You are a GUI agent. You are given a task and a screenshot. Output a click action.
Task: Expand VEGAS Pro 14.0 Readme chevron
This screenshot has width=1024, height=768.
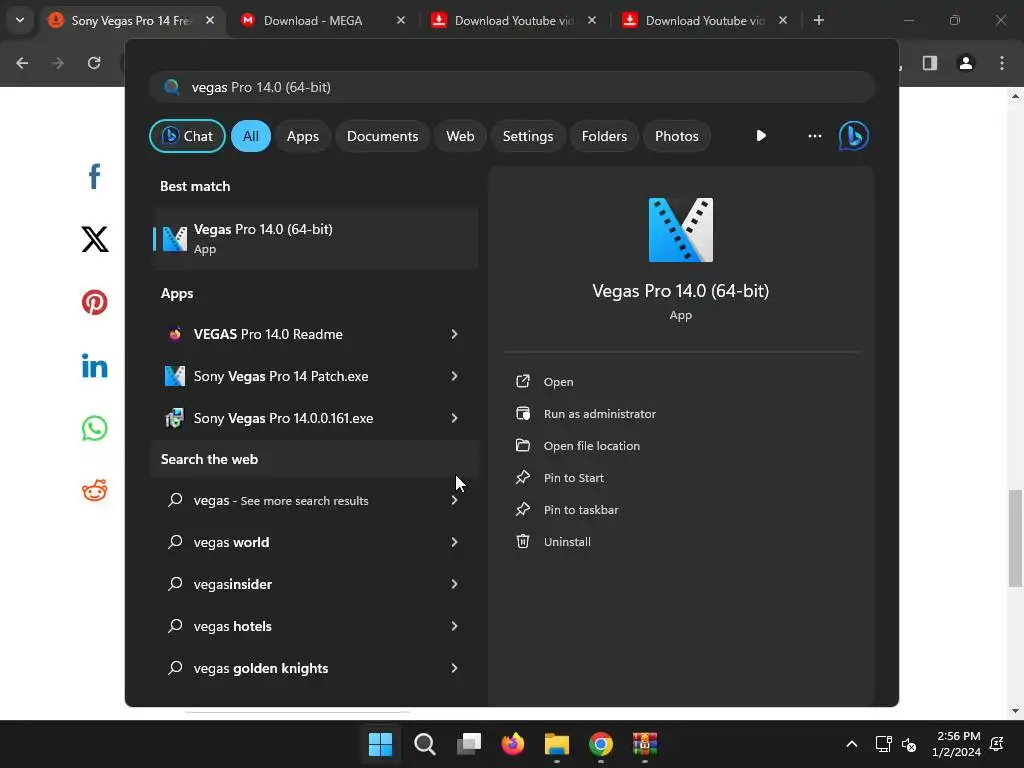(454, 334)
